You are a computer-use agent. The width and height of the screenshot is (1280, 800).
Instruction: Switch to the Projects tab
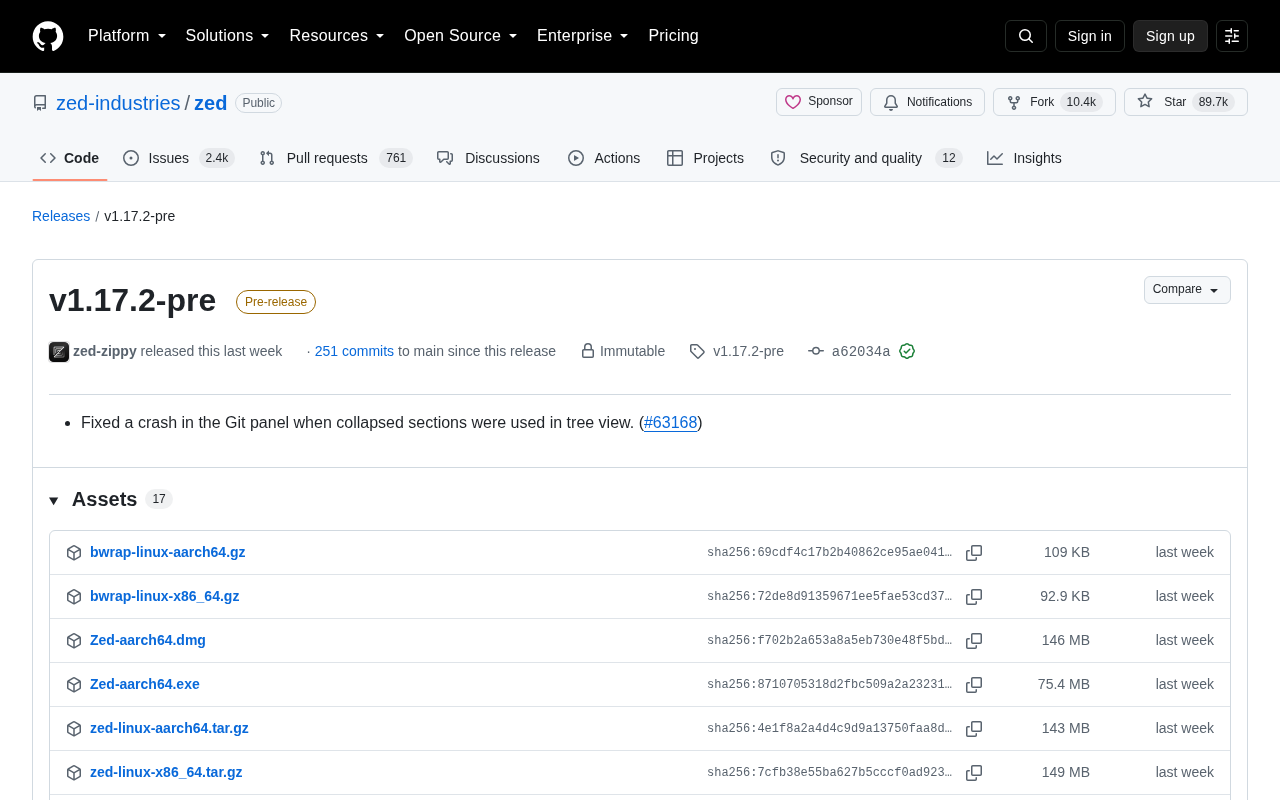[x=705, y=158]
